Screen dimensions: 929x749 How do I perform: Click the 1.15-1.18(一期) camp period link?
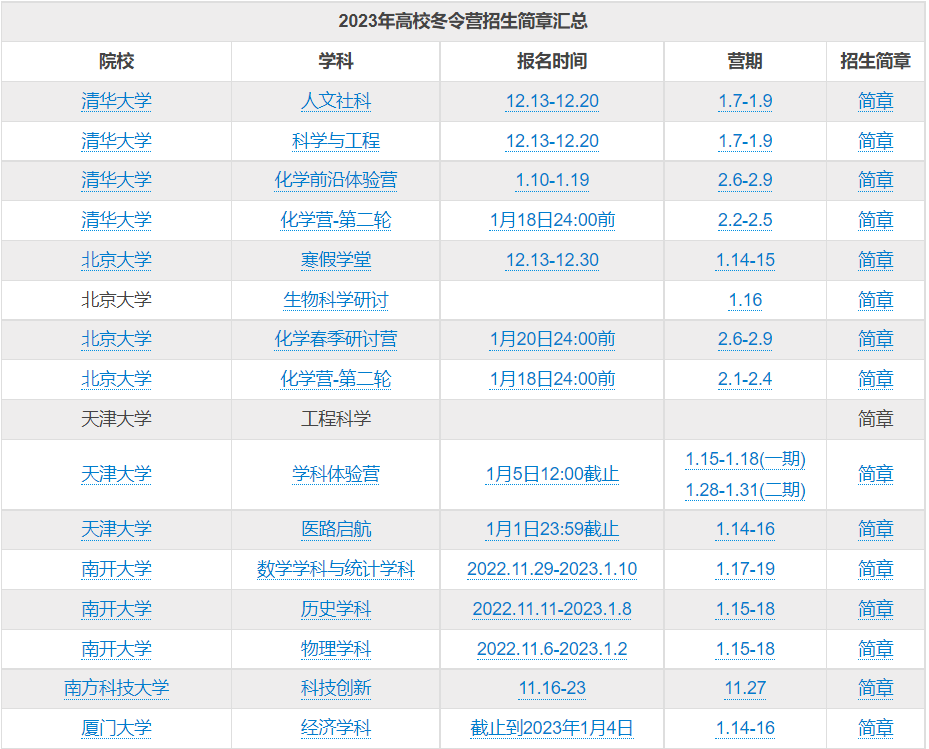745,459
